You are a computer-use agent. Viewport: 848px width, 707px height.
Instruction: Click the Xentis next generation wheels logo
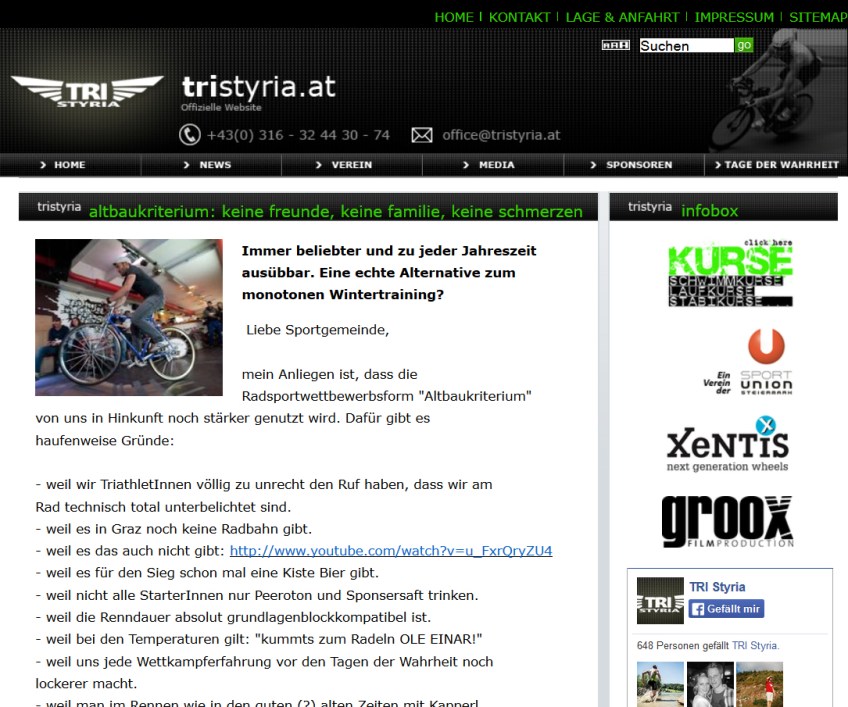[727, 444]
